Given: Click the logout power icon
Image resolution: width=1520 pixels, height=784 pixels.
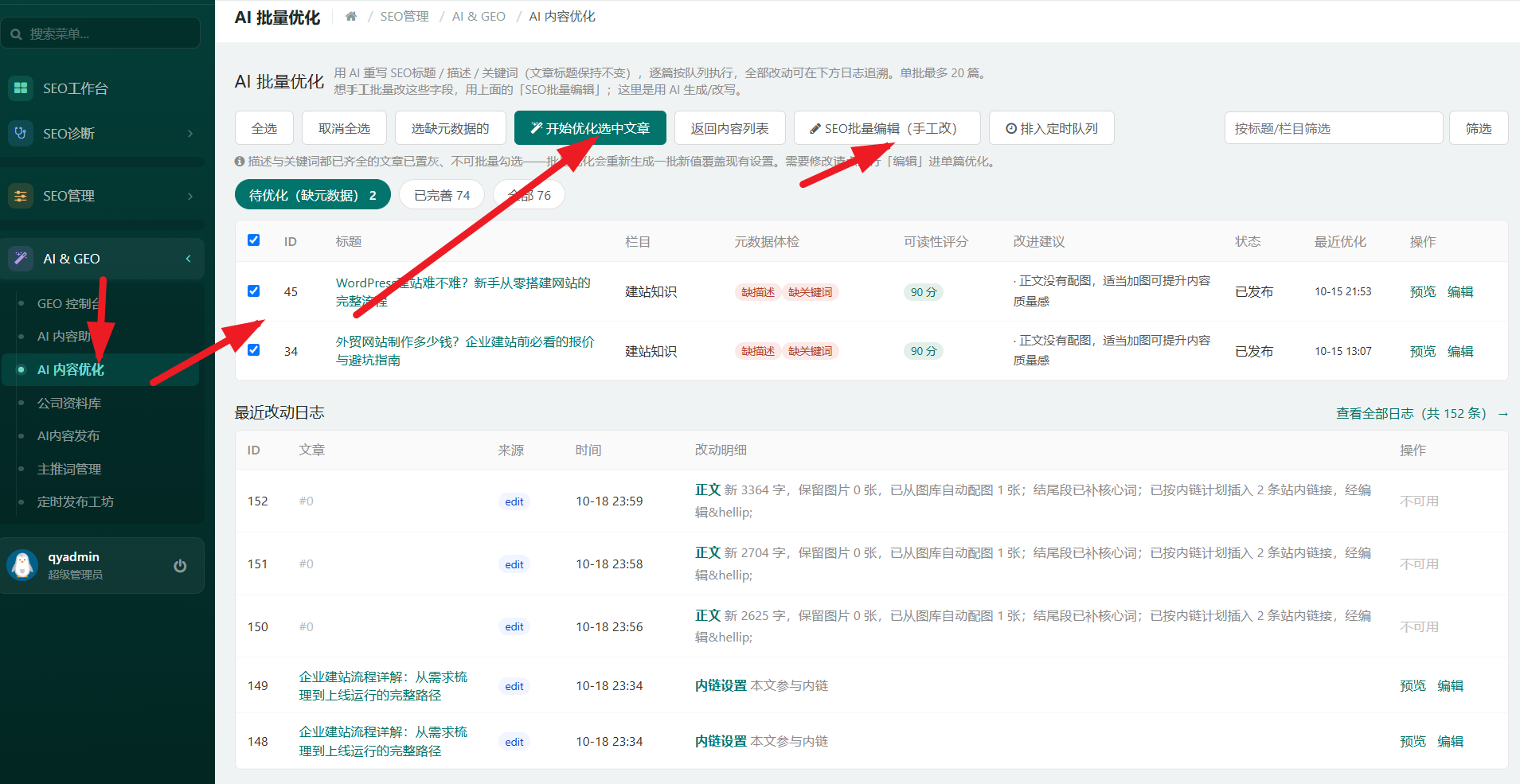Looking at the screenshot, I should (180, 565).
